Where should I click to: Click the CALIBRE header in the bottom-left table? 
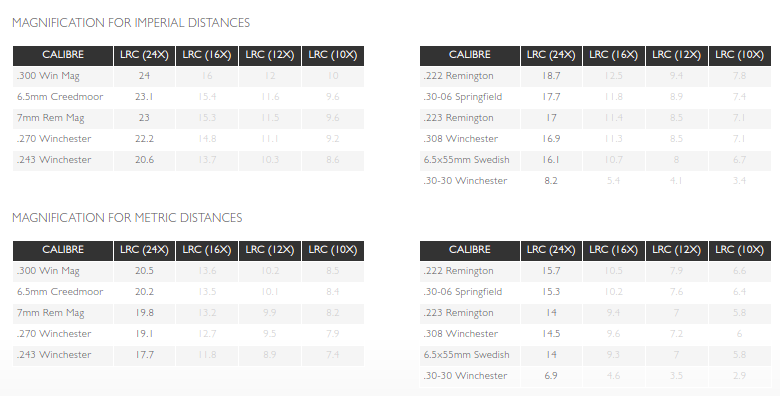tap(63, 250)
